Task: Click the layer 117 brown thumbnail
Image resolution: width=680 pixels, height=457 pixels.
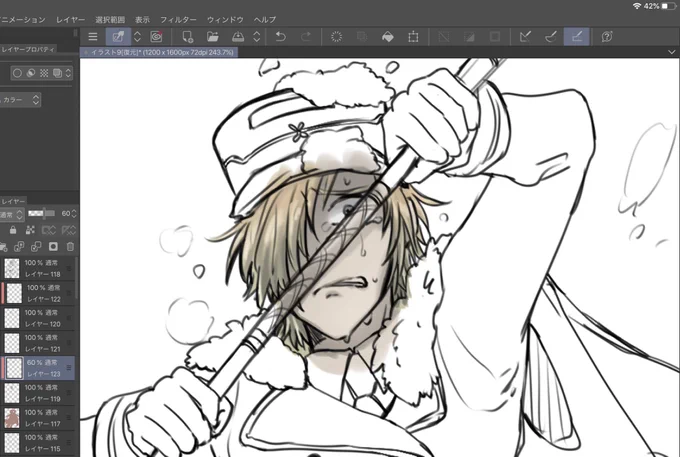Action: 12,418
